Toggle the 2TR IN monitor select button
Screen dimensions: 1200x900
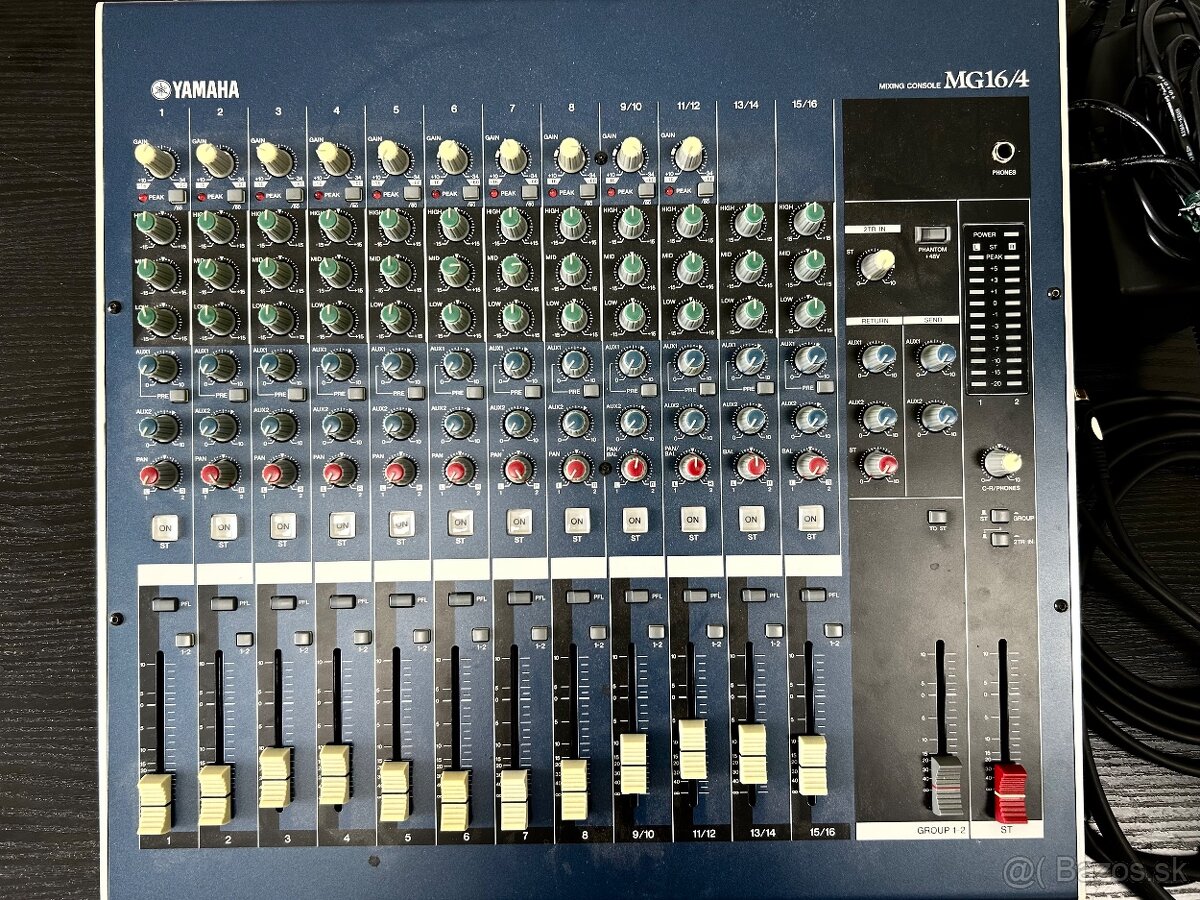999,539
